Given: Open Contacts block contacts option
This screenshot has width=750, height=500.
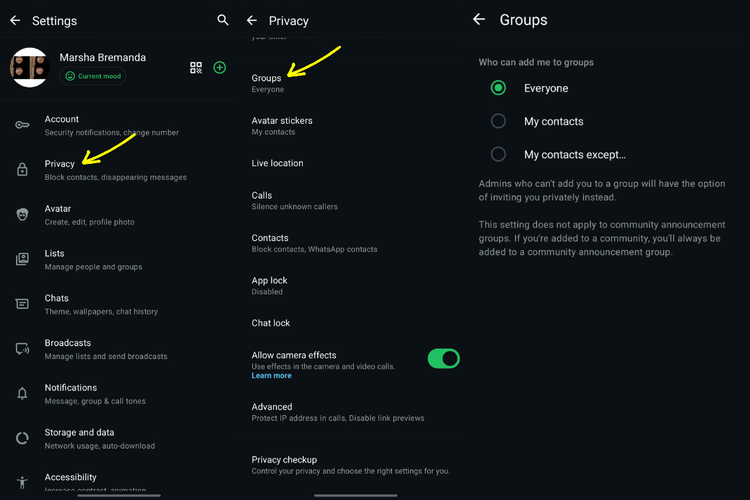Looking at the screenshot, I should (x=349, y=243).
